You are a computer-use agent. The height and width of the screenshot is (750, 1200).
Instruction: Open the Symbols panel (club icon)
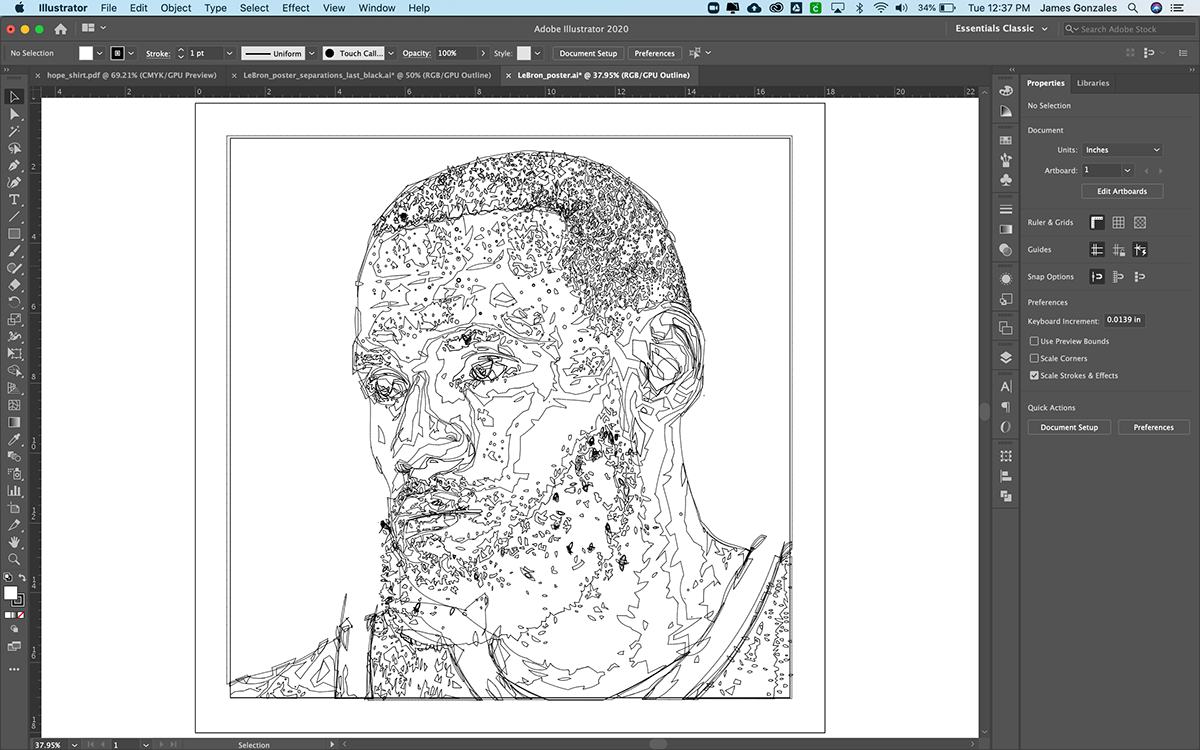click(1006, 180)
